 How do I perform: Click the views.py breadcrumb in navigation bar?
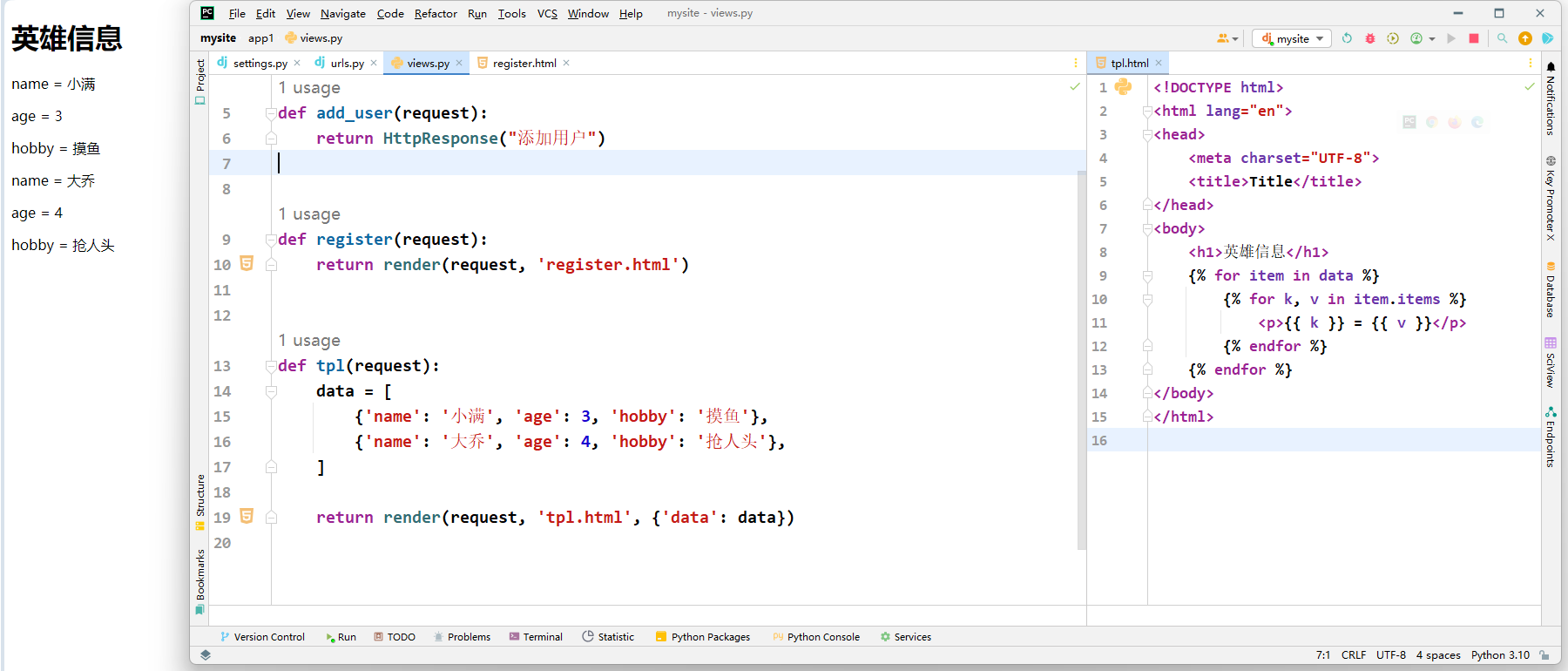click(x=314, y=38)
